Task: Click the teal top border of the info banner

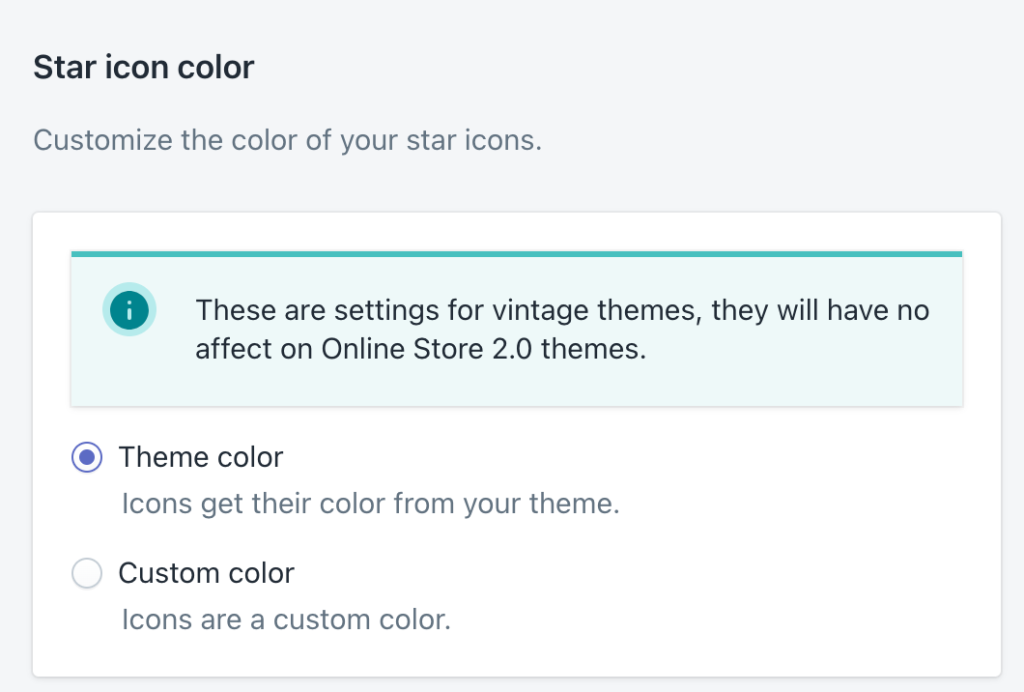Action: [x=516, y=254]
